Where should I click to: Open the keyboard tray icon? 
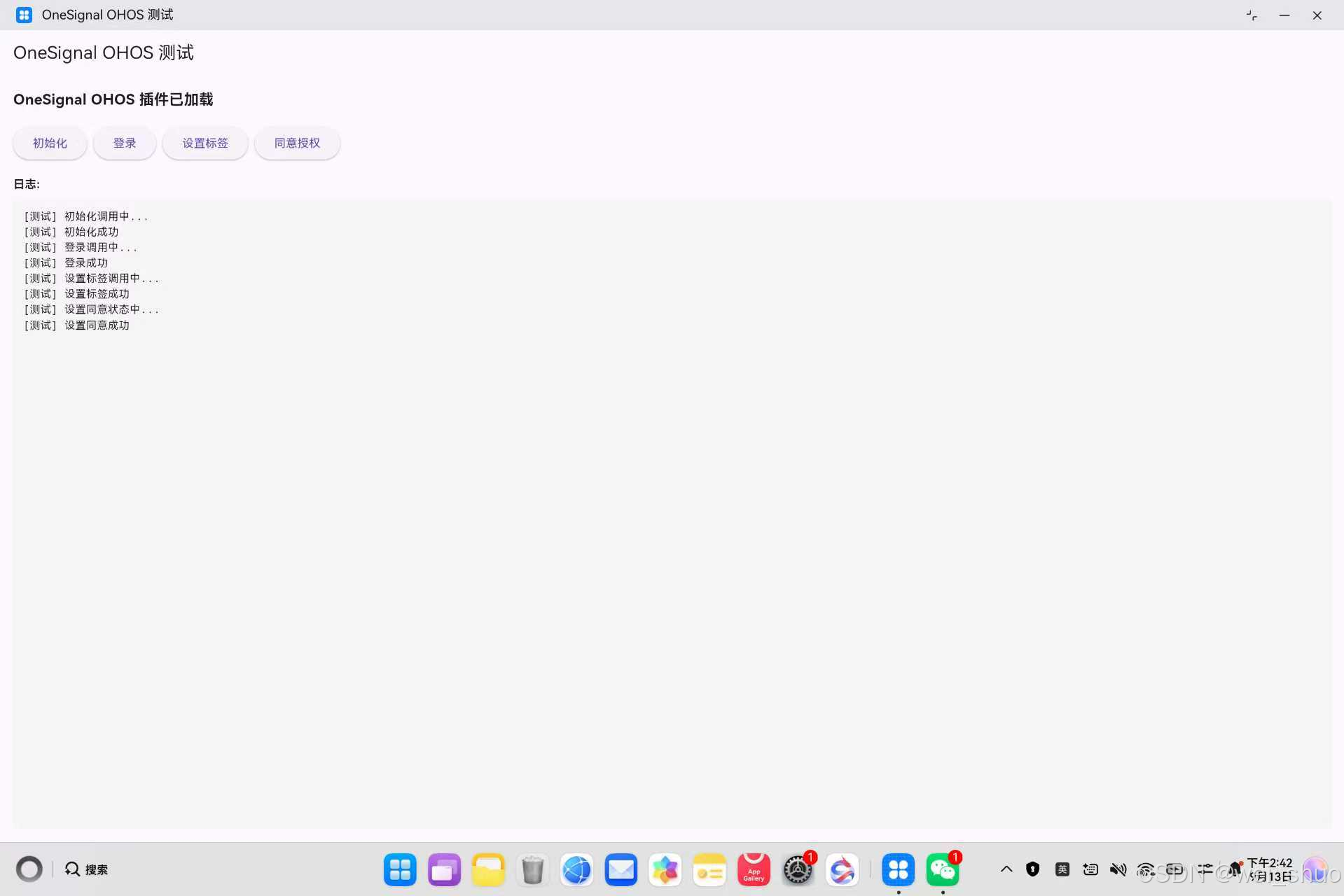click(1090, 869)
